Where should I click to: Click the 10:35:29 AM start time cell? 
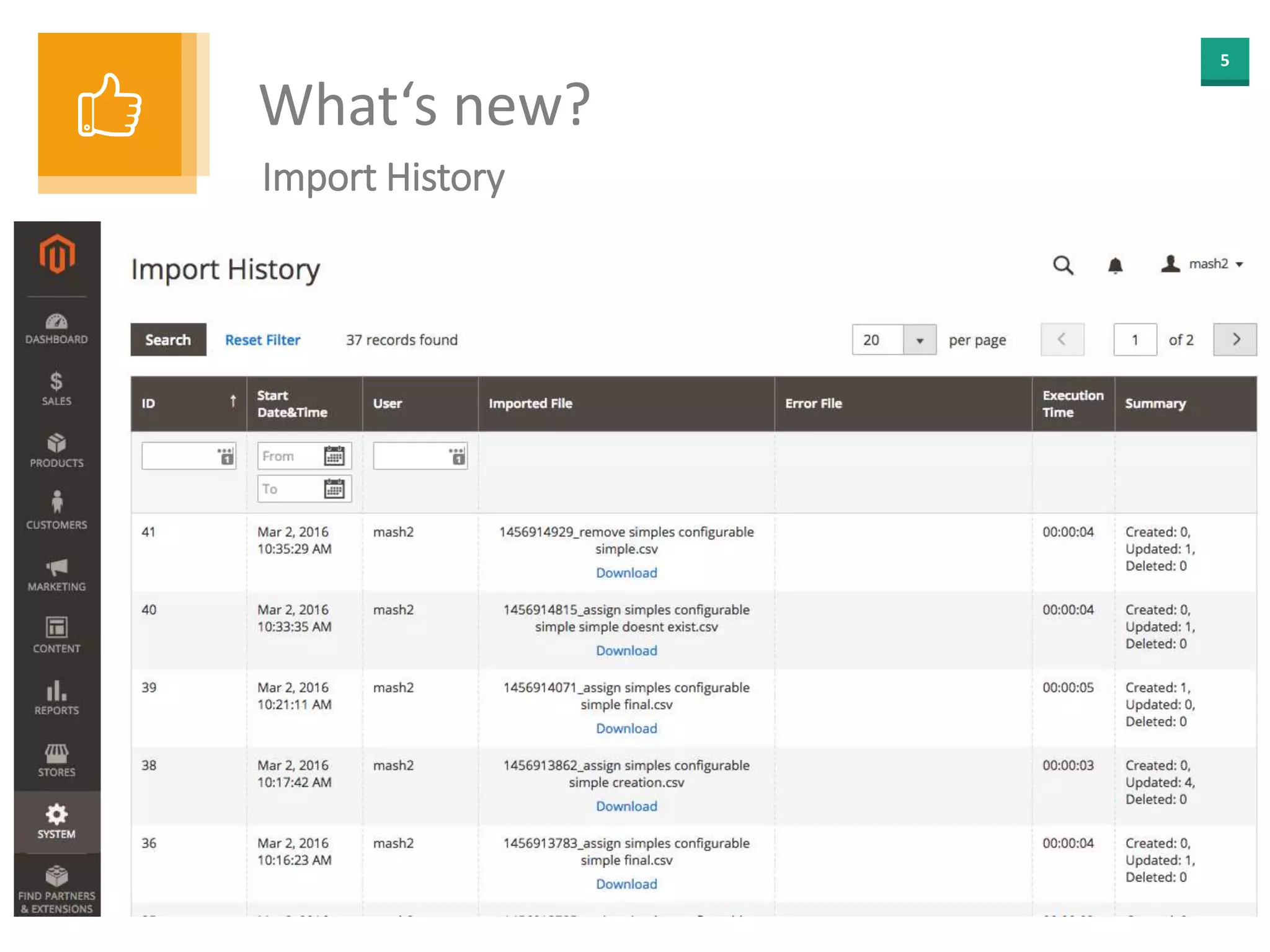tap(295, 549)
